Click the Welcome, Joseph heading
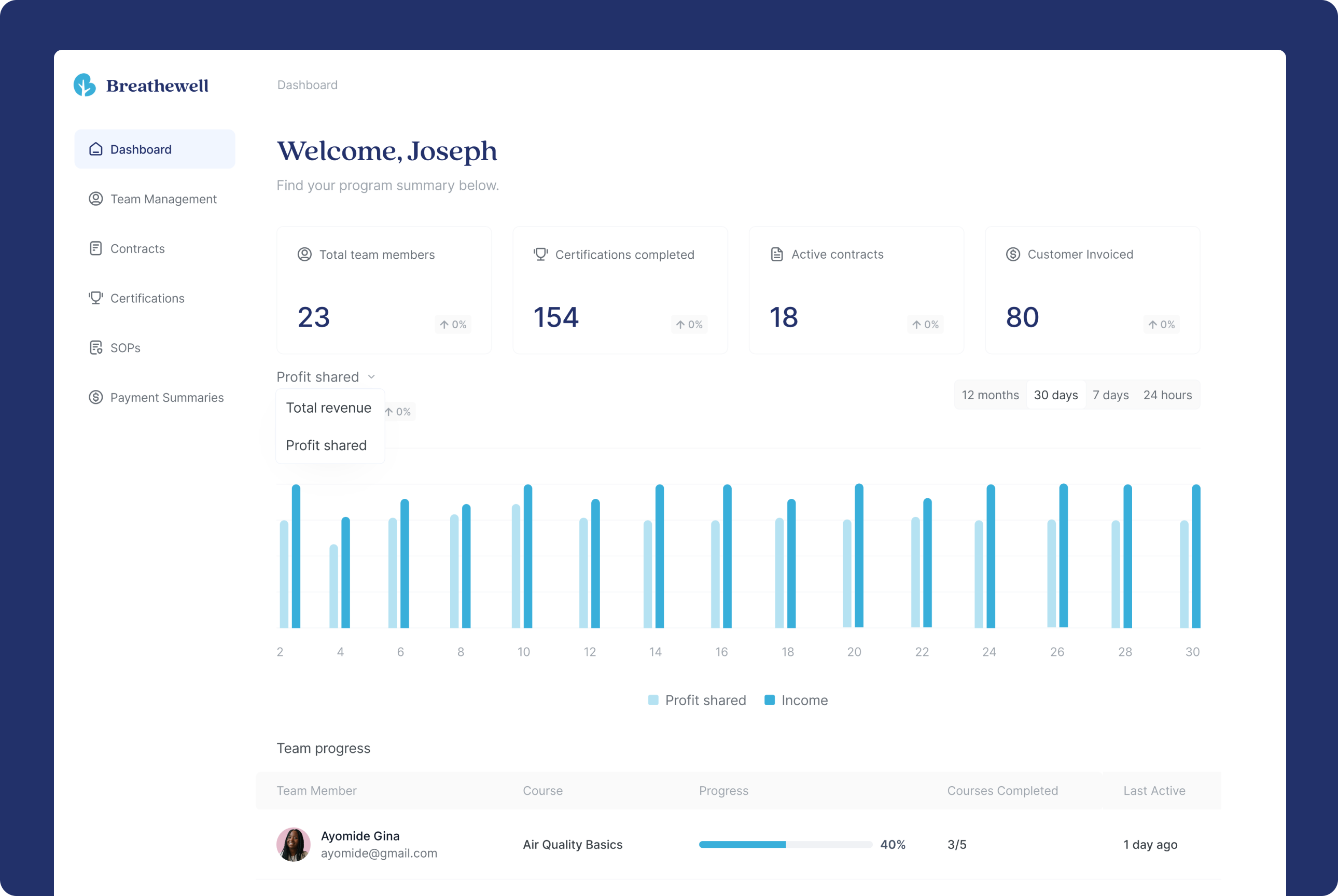 pos(387,151)
